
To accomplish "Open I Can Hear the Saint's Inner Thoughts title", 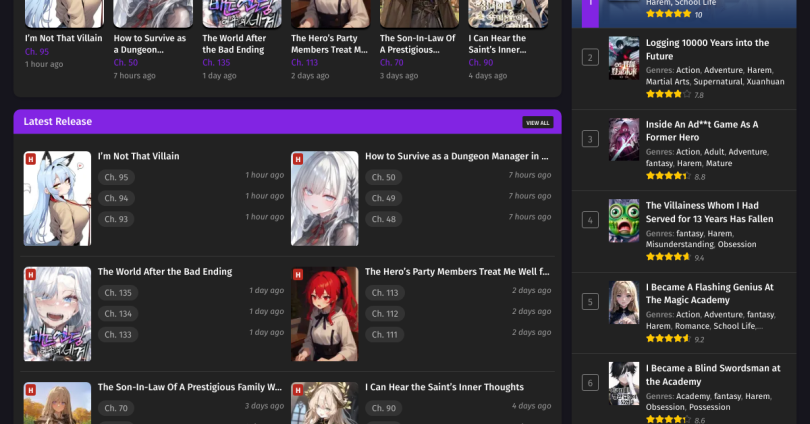I will 444,387.
